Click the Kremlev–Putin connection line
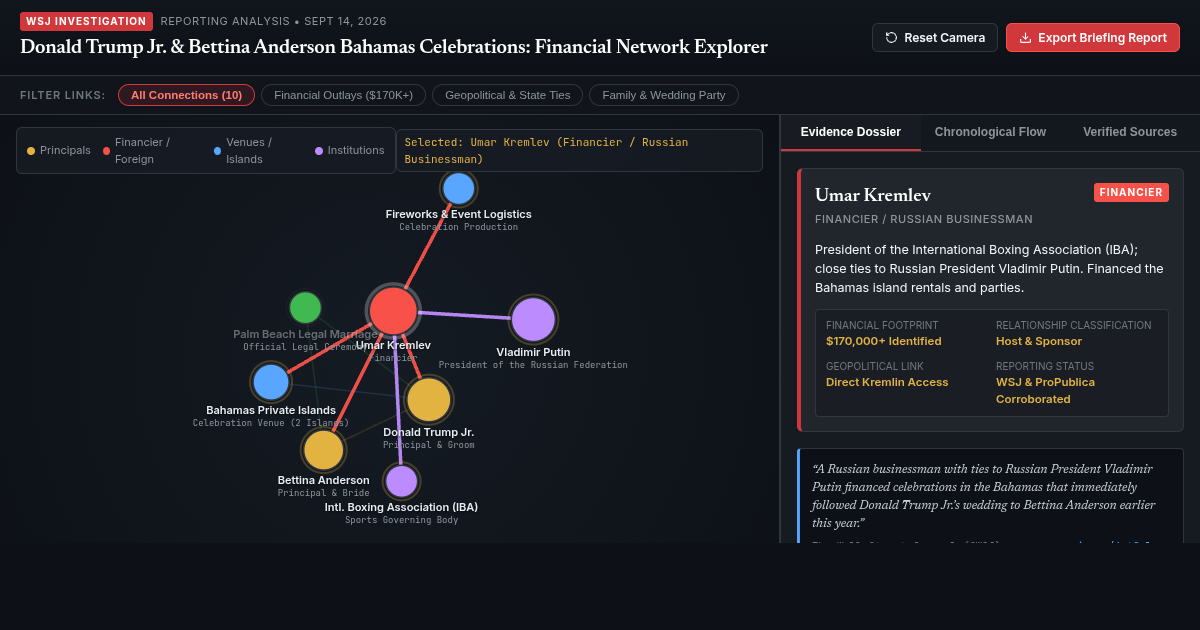Screen dimensions: 1200x630 tap(464, 315)
